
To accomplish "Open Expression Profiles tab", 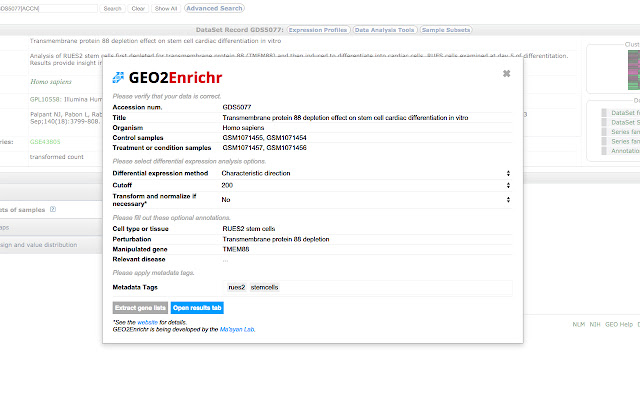I will (x=318, y=30).
